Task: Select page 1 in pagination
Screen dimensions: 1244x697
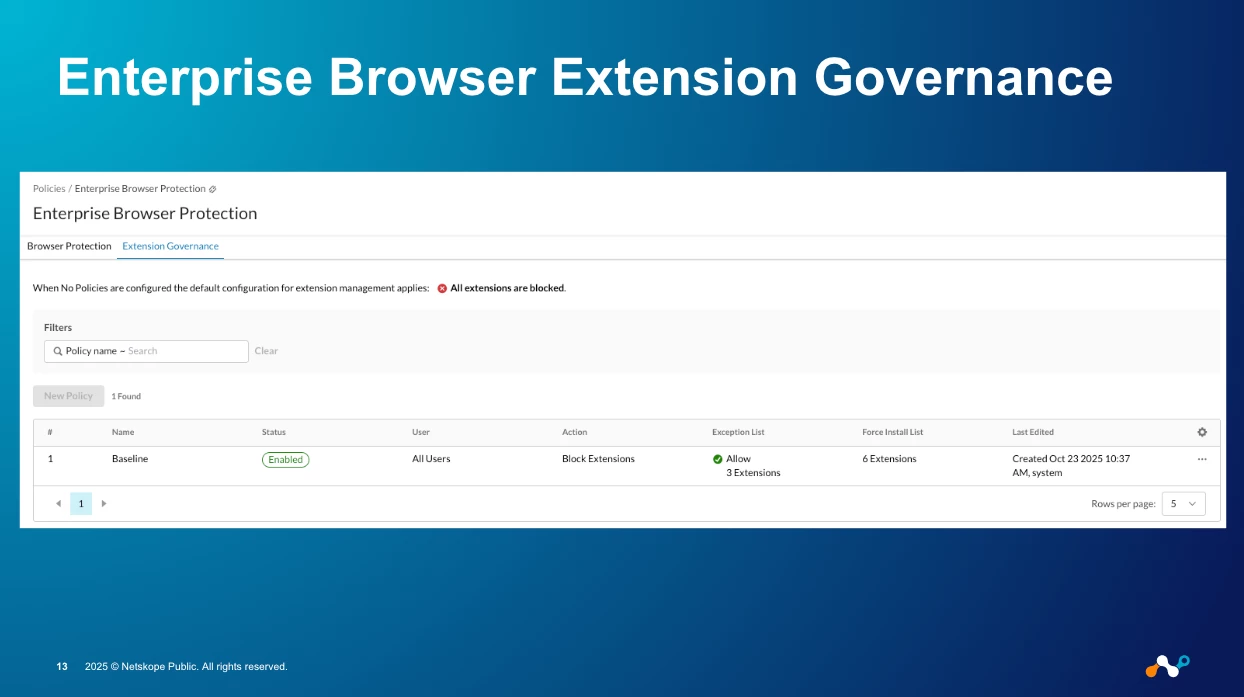Action: click(81, 503)
